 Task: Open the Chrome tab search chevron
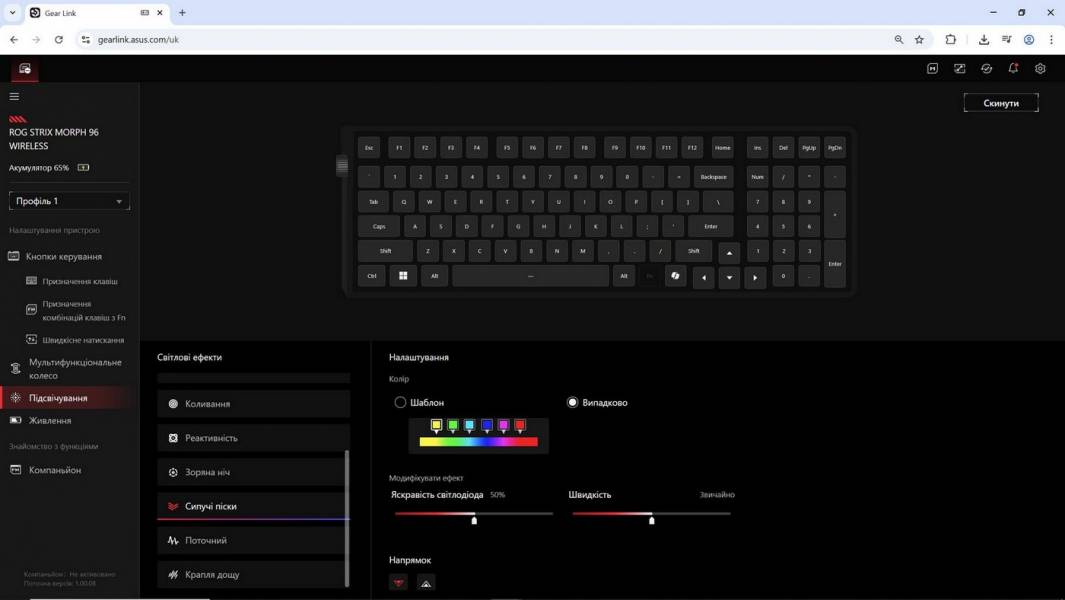[x=12, y=12]
